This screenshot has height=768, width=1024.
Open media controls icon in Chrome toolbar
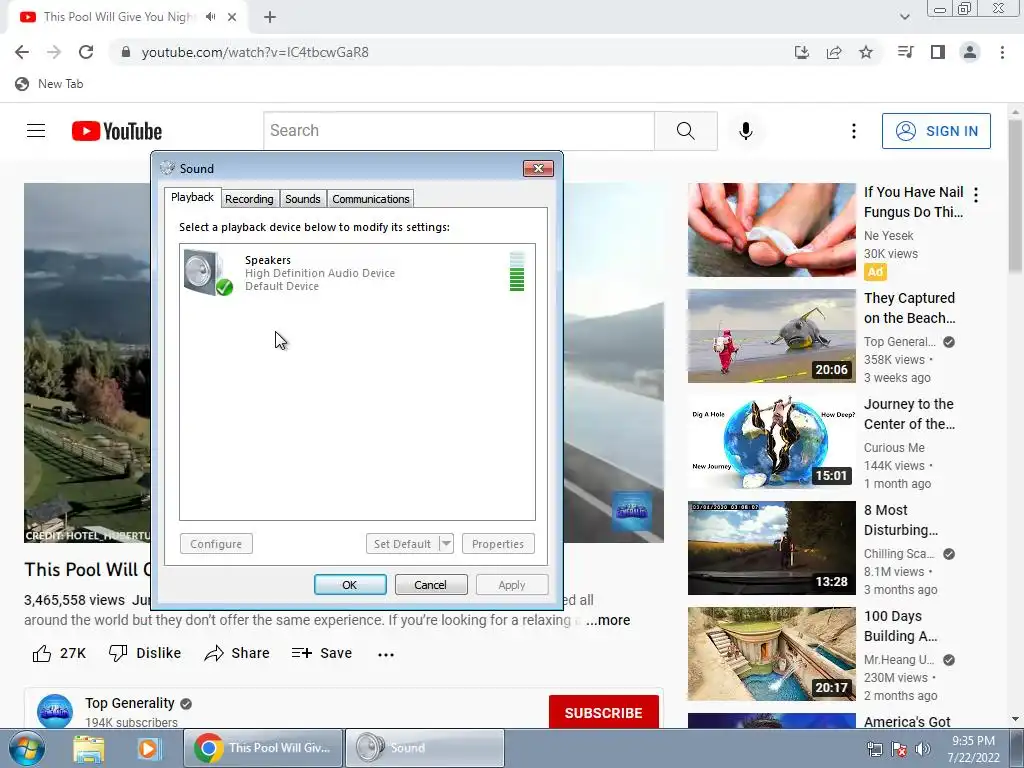[x=905, y=52]
